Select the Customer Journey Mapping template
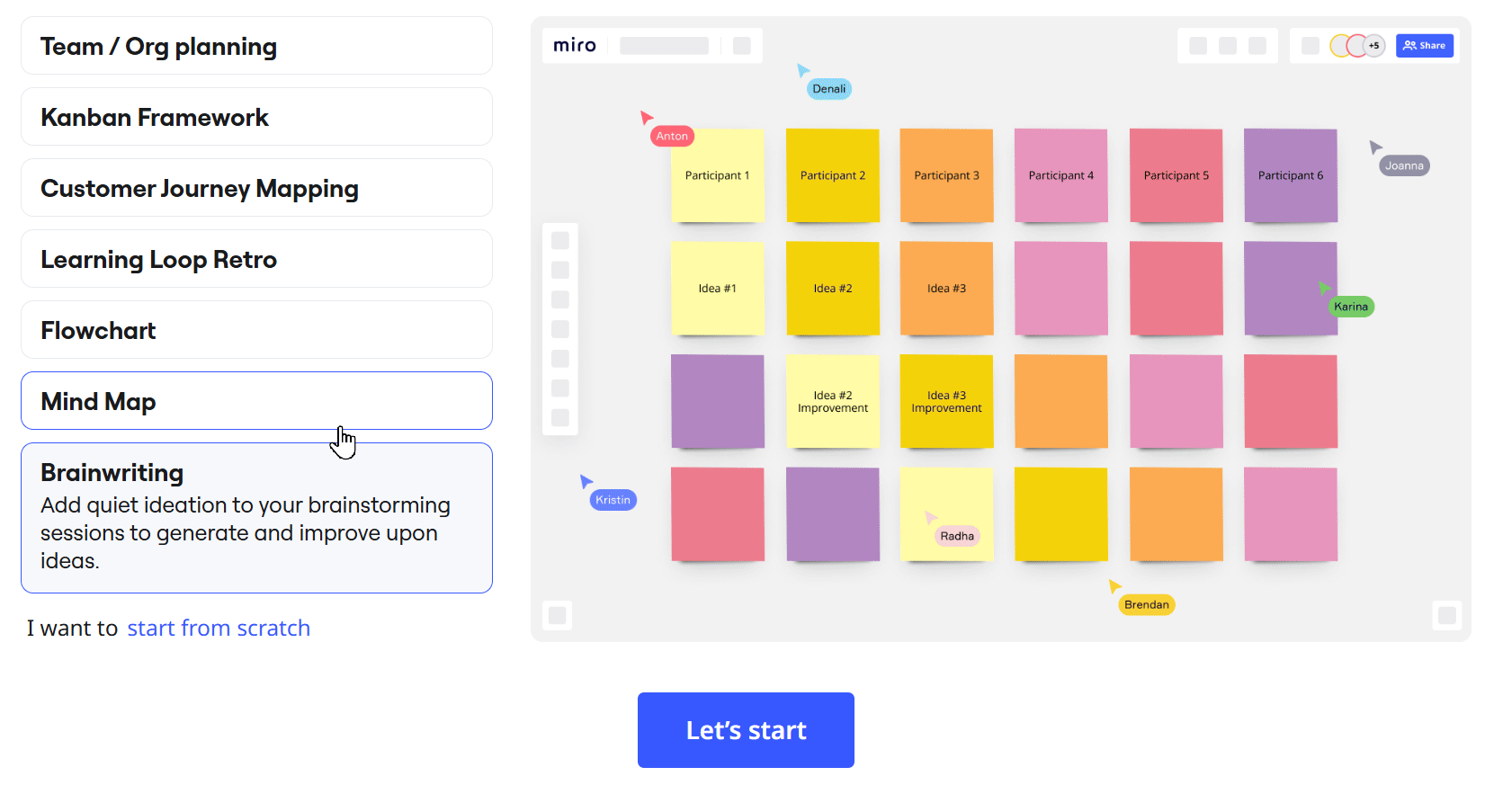1512x794 pixels. coord(256,188)
